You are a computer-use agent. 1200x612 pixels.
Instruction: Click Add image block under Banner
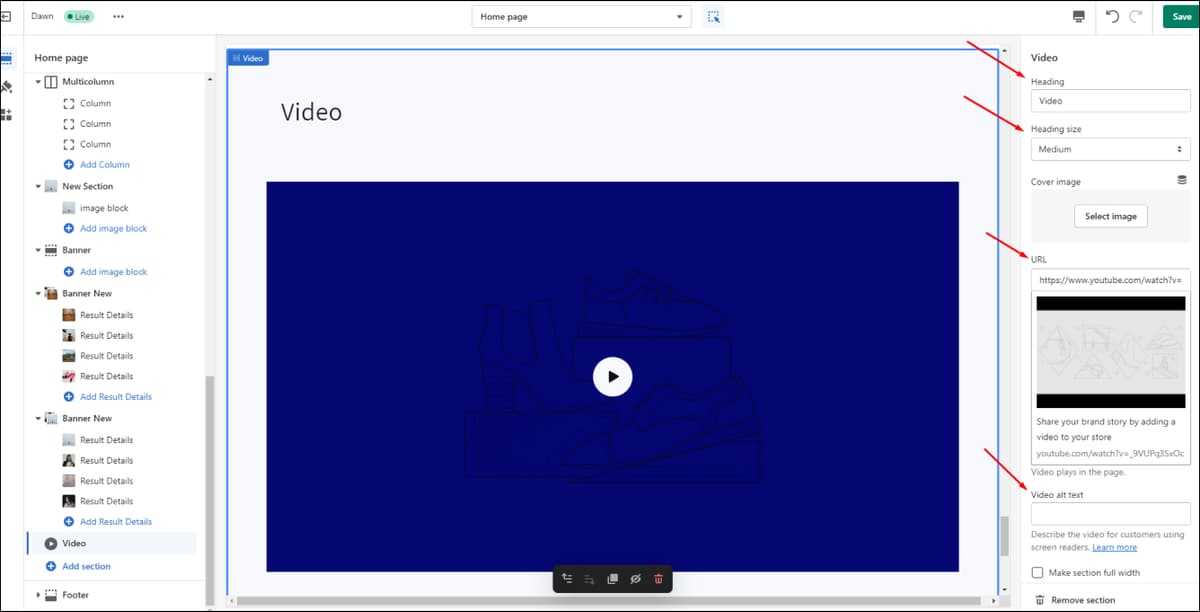[113, 272]
